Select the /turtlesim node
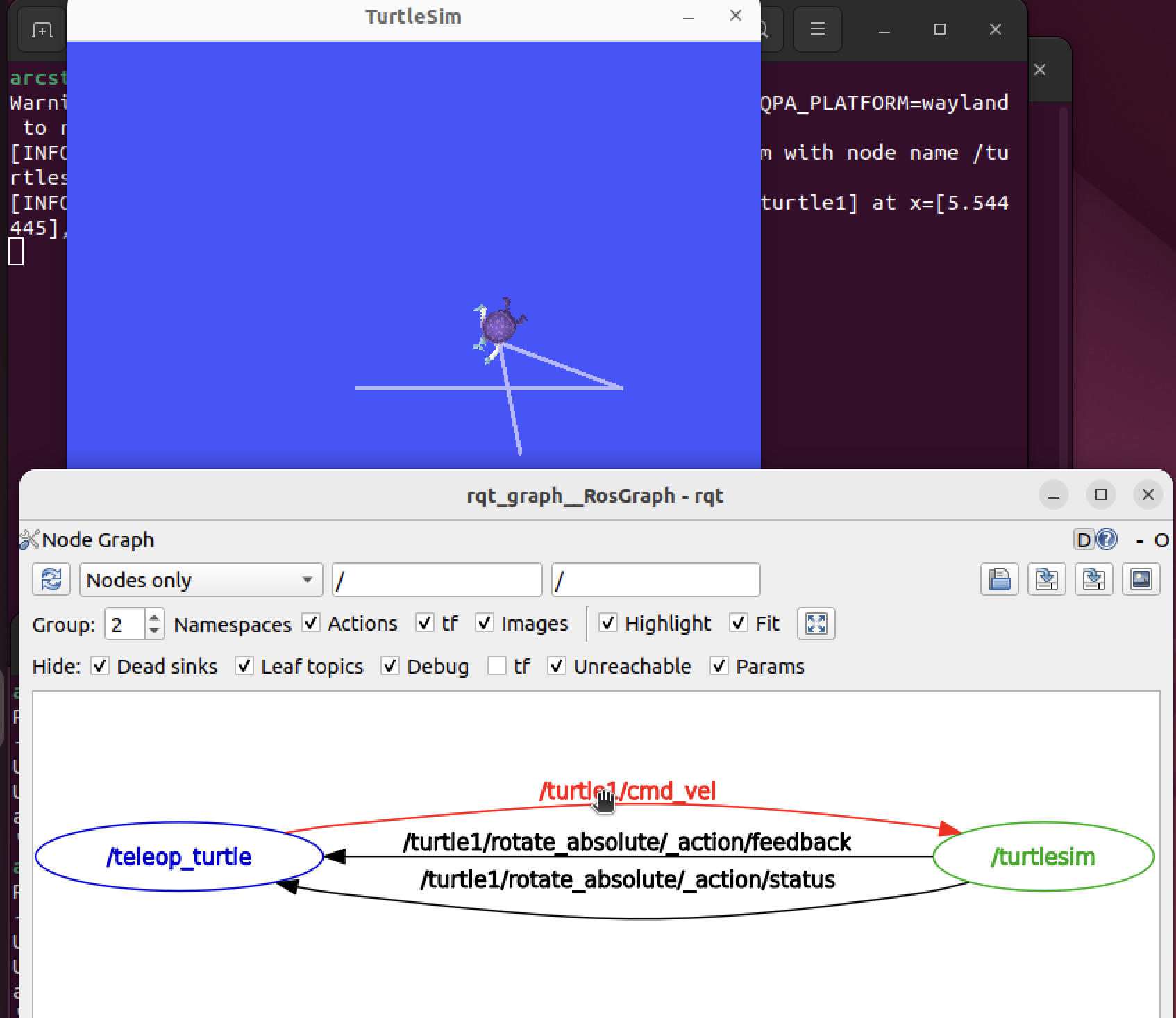This screenshot has height=1018, width=1176. click(1043, 856)
